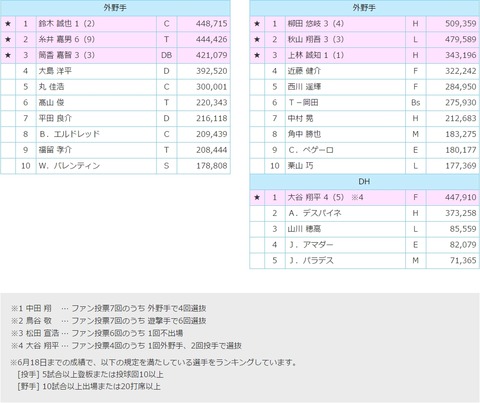
Task: Select the DH table header
Action: click(x=364, y=182)
